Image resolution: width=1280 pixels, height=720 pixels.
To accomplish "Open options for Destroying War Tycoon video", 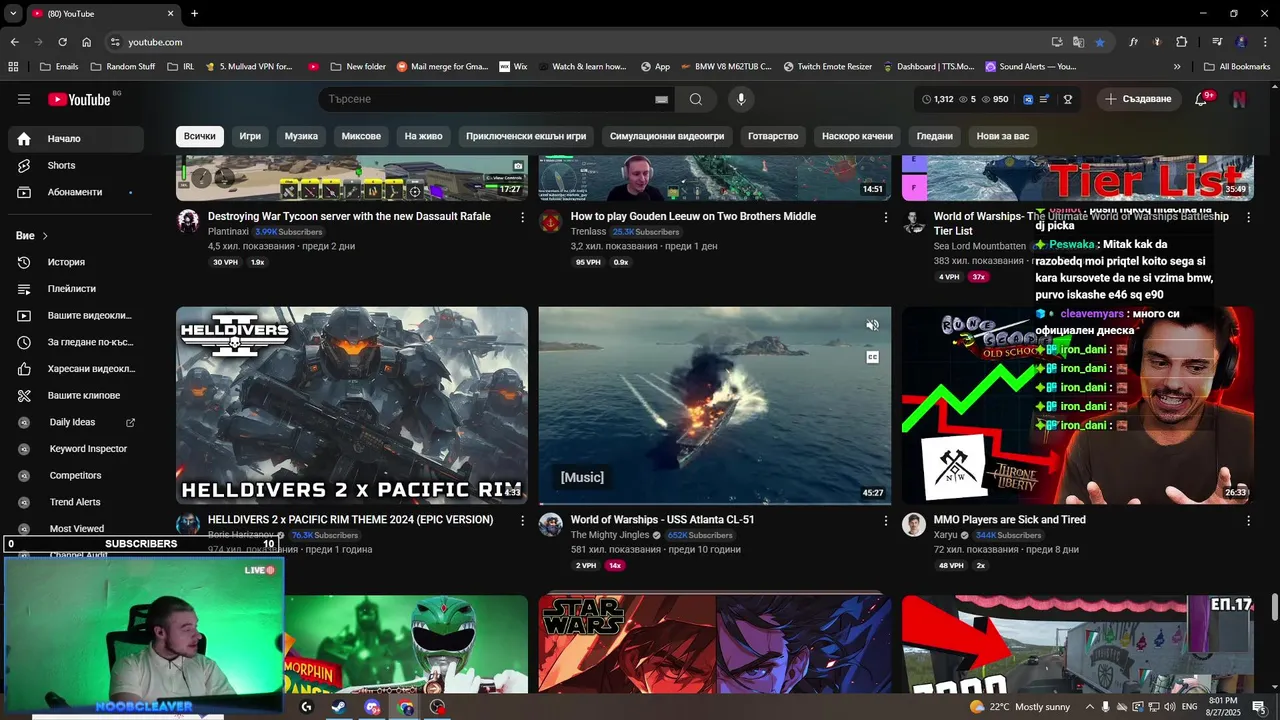I will tap(522, 217).
